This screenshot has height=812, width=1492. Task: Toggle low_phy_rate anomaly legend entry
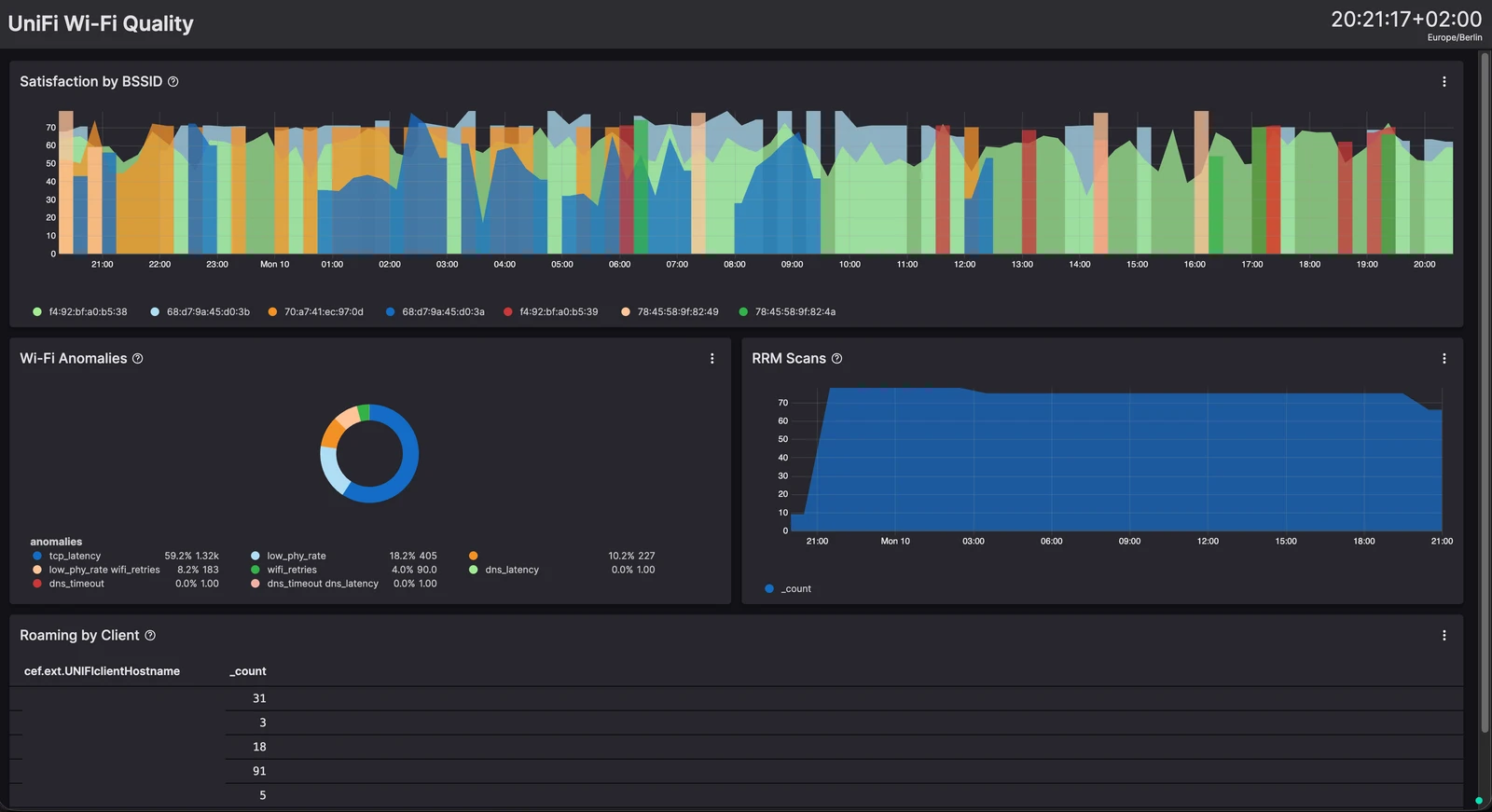[288, 556]
